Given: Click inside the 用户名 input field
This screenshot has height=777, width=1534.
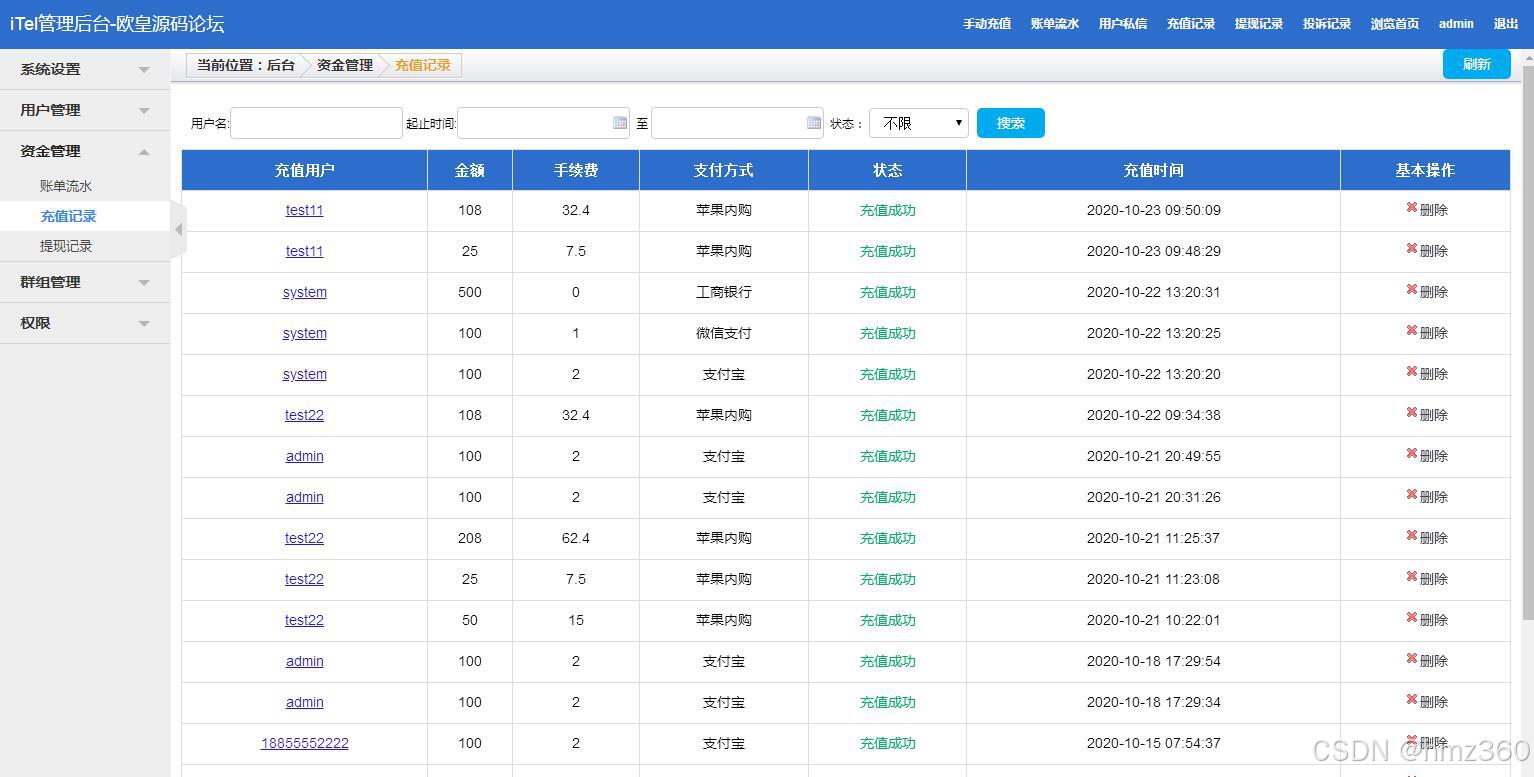Looking at the screenshot, I should coord(315,122).
